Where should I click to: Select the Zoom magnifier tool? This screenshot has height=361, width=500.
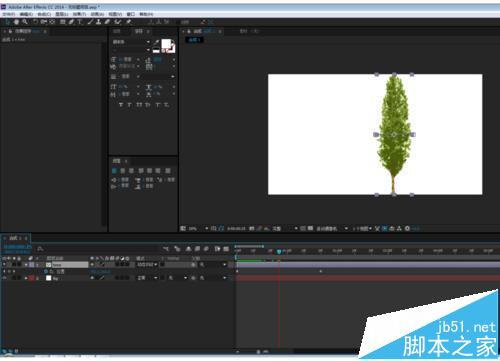pos(25,22)
